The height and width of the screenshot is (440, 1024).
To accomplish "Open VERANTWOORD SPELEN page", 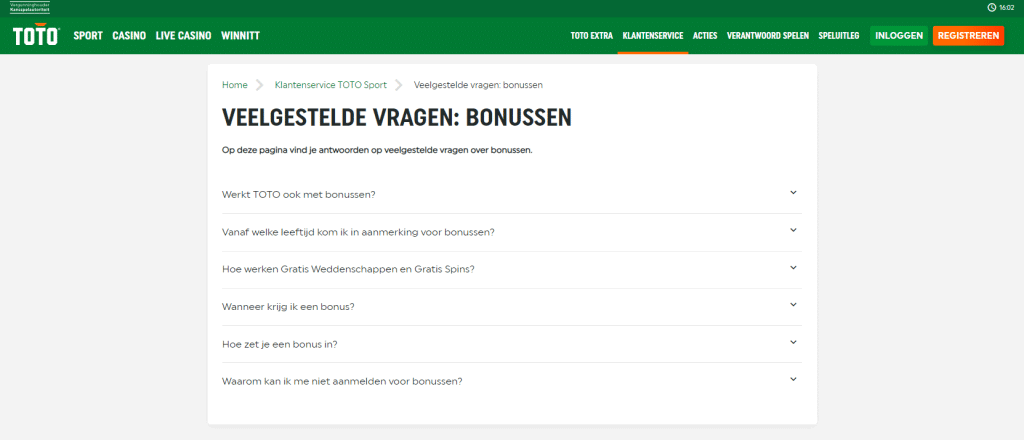I will (x=768, y=36).
